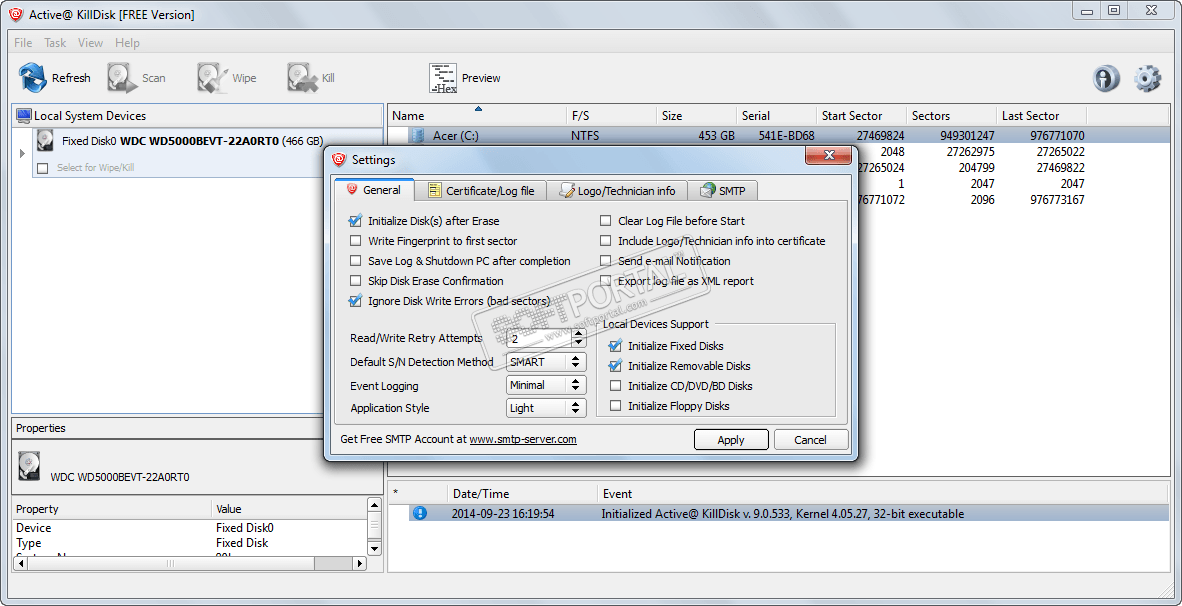
Task: Click the KillDisk logo in the Settings dialog title bar
Action: click(x=339, y=159)
